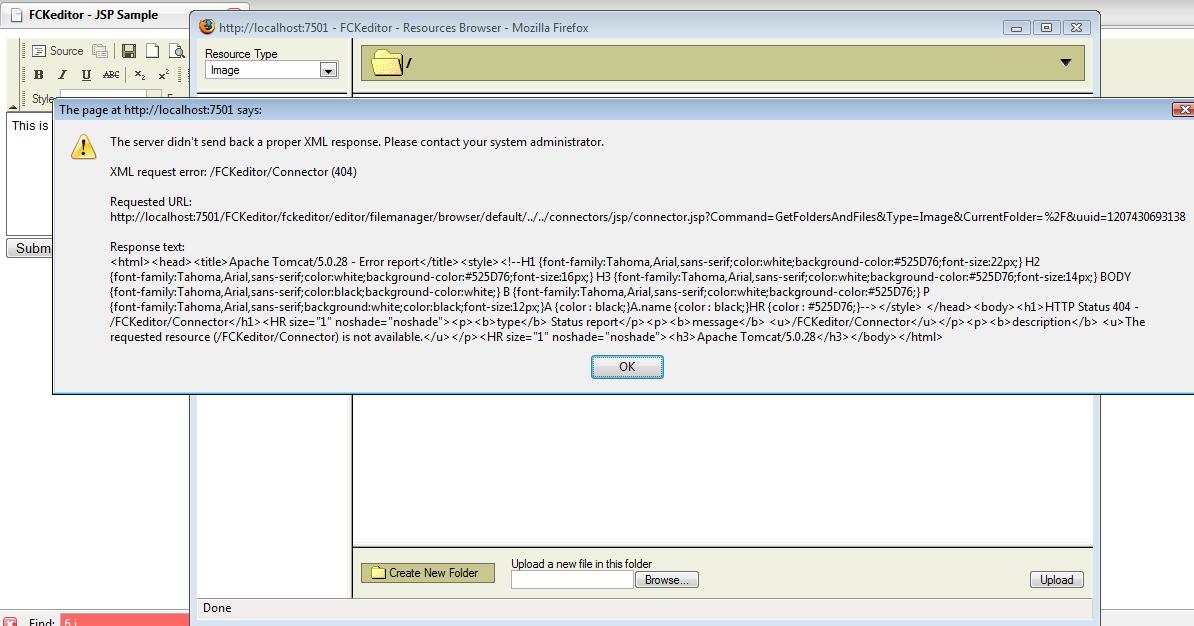Apply Superscript formatting

pyautogui.click(x=164, y=75)
